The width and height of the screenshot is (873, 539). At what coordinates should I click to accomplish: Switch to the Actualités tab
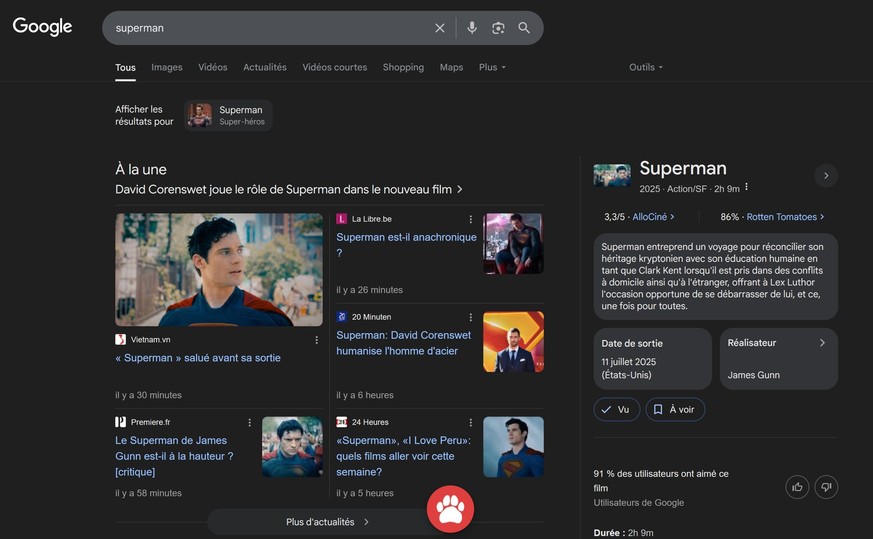tap(264, 67)
